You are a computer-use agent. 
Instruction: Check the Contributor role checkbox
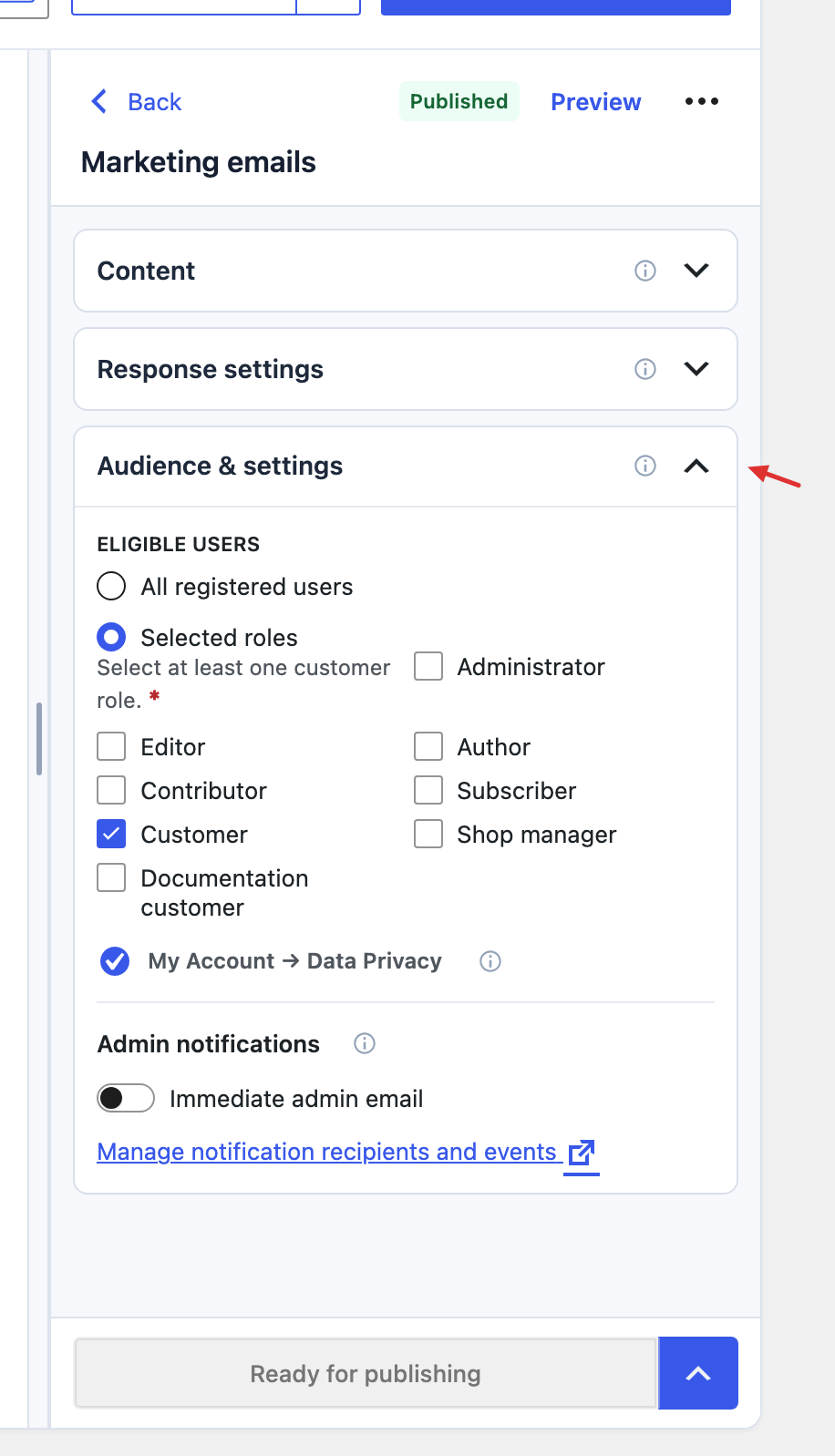tap(111, 790)
